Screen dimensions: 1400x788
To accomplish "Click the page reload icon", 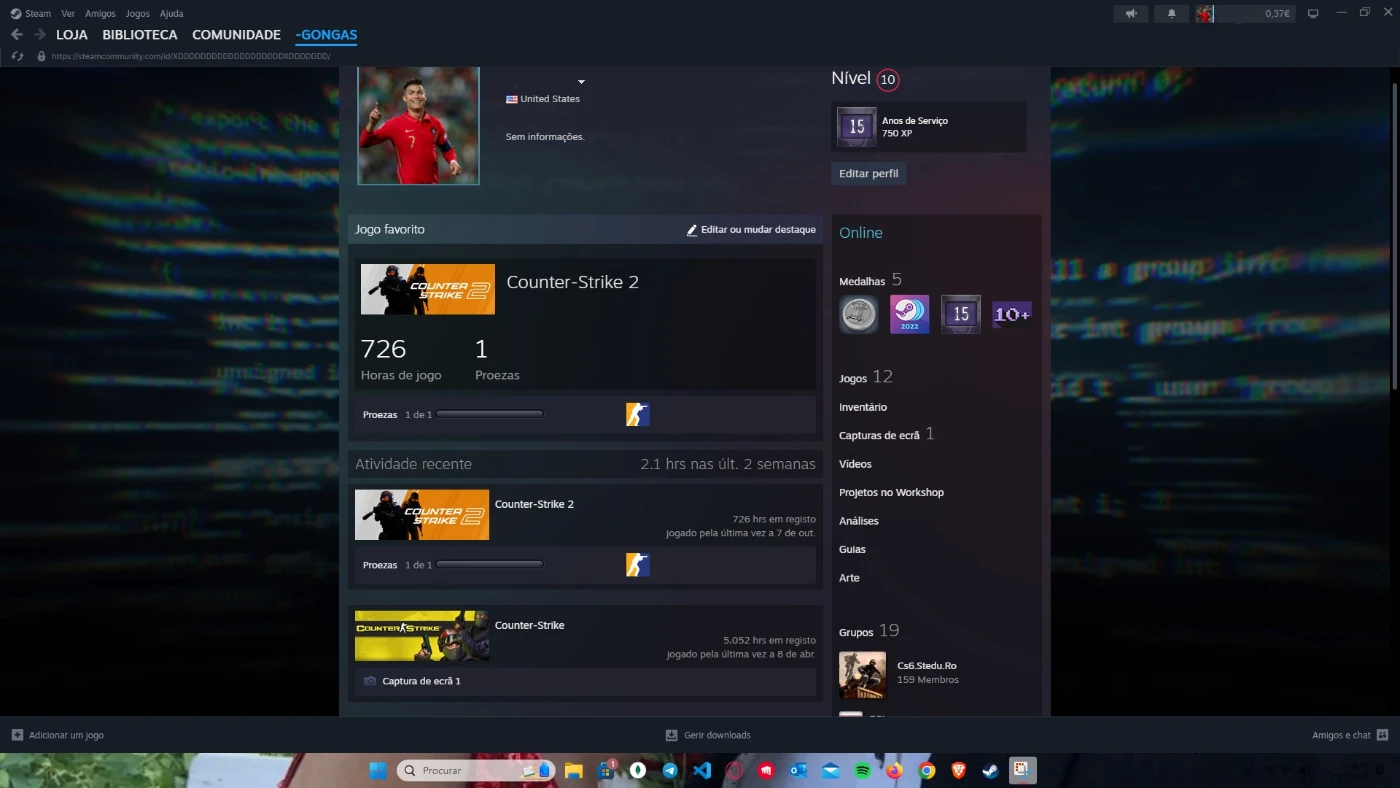I will pyautogui.click(x=17, y=56).
